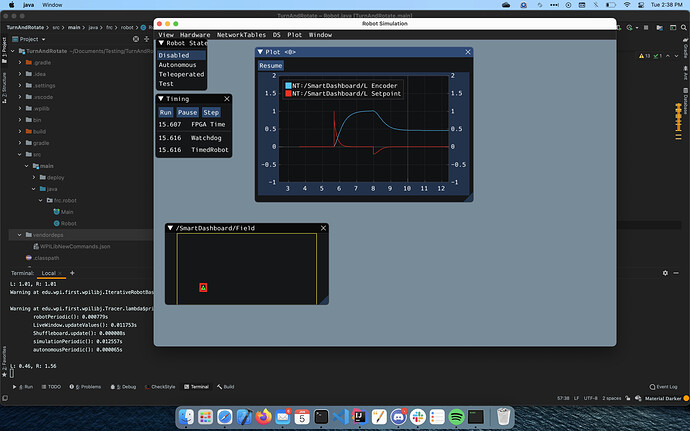Click Resume in the Plot panel
690x431 pixels.
(x=271, y=66)
